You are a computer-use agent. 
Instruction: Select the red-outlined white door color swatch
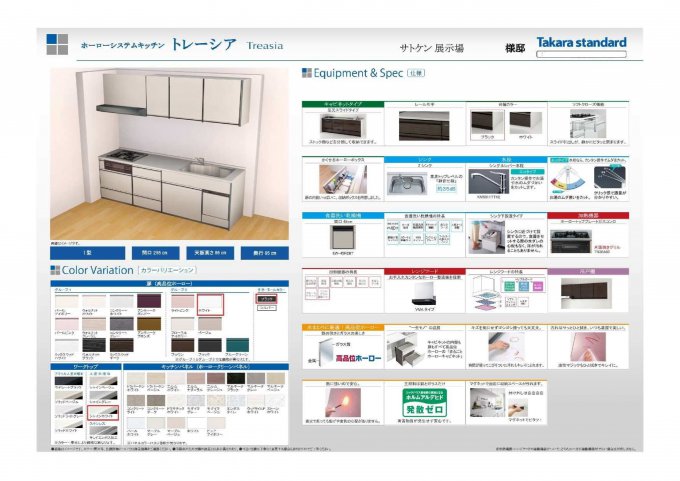[210, 304]
